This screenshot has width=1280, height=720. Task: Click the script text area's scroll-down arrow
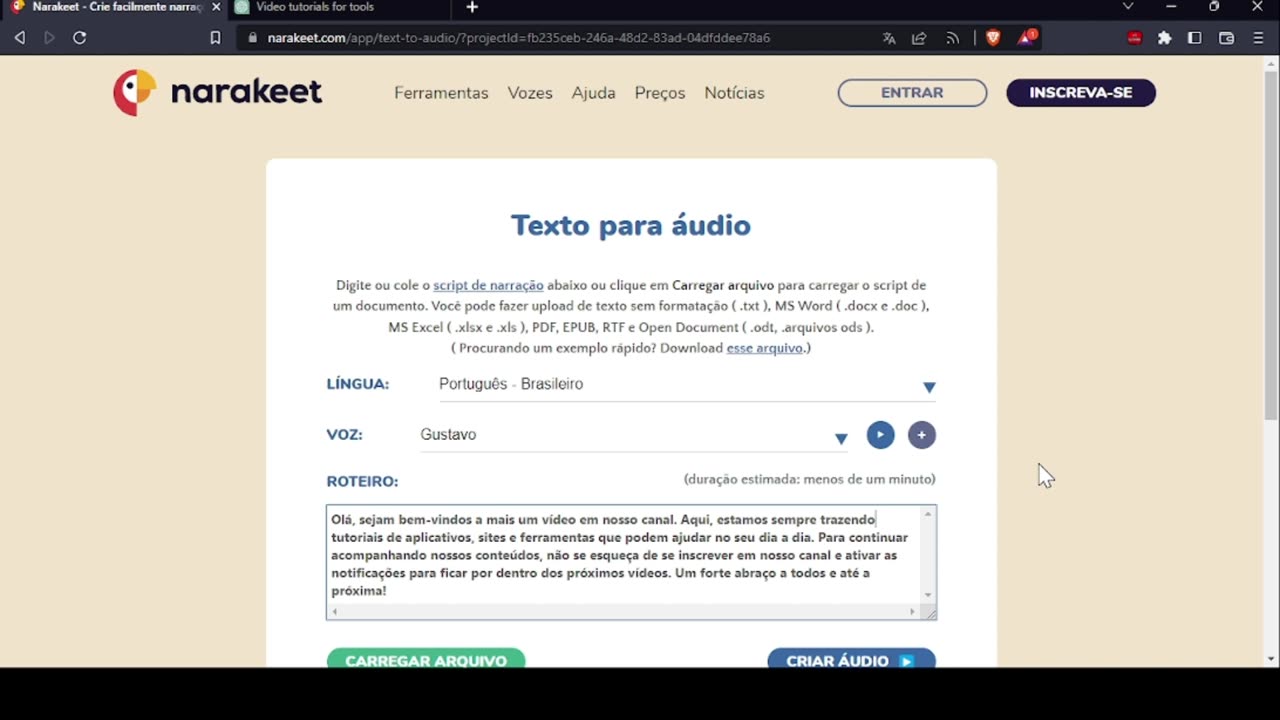point(928,596)
